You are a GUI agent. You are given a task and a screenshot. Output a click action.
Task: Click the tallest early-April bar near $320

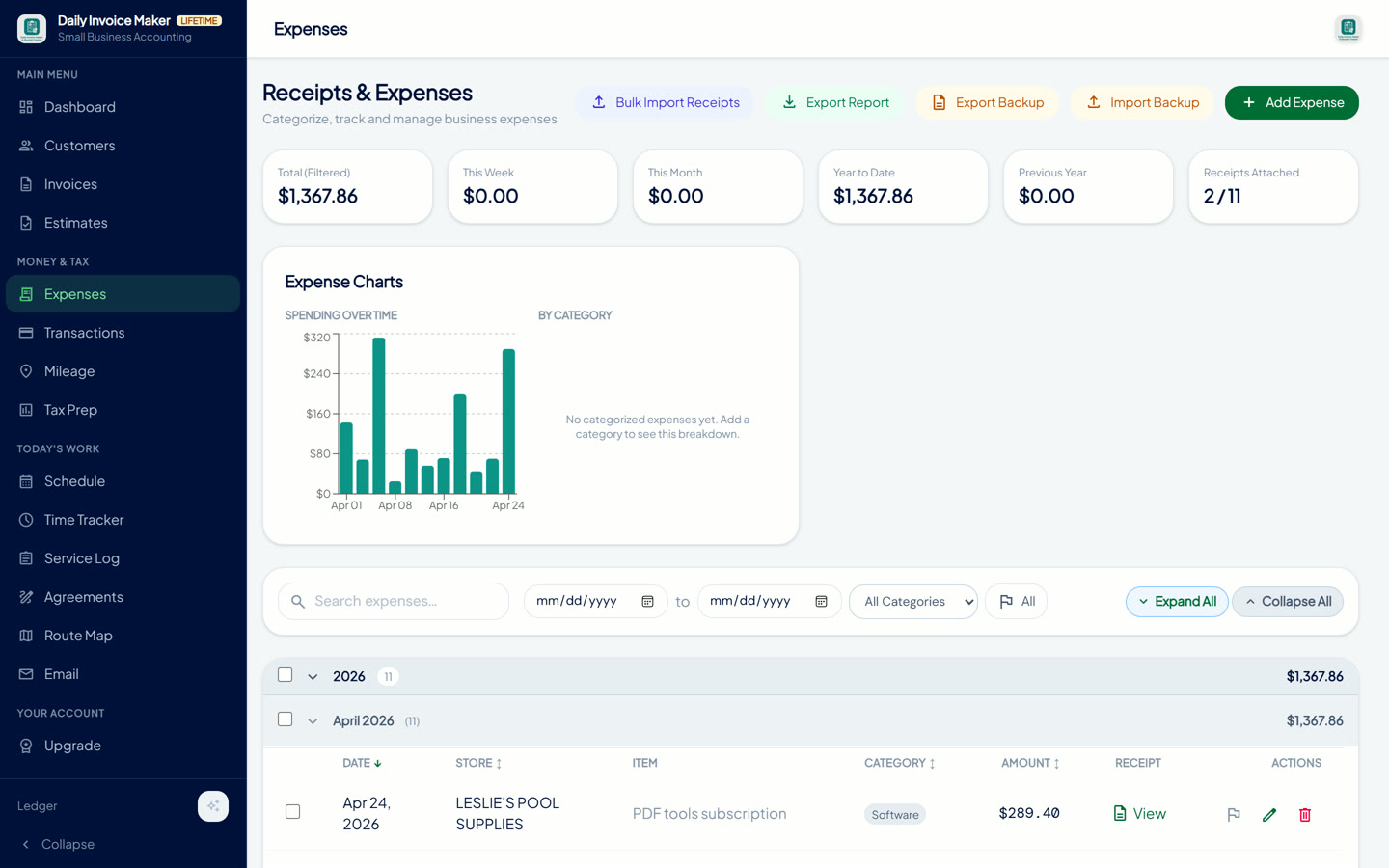tap(379, 416)
